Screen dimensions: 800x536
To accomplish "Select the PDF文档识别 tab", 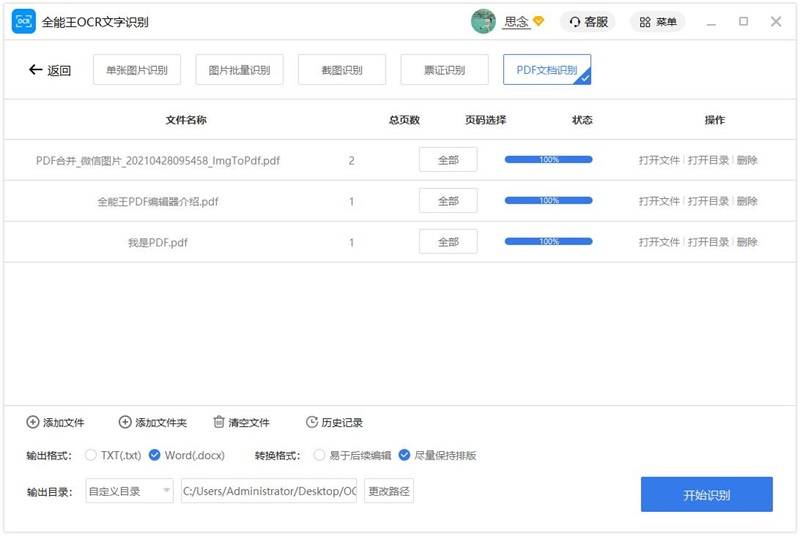I will tap(547, 70).
